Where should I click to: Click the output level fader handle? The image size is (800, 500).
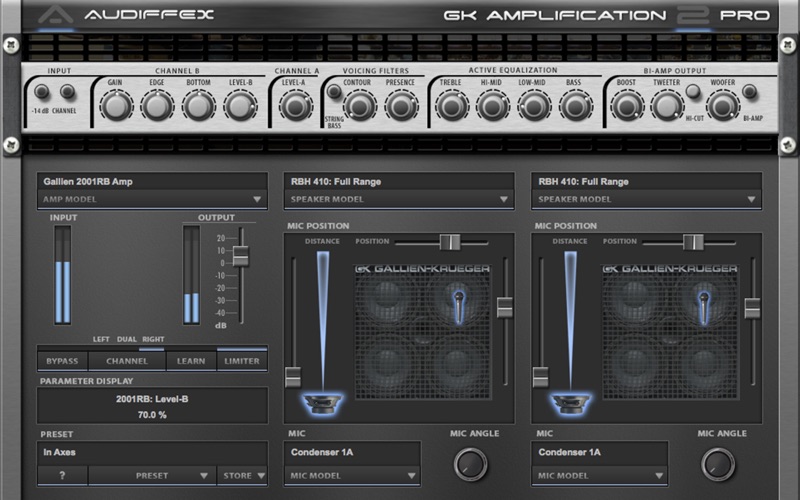[240, 256]
